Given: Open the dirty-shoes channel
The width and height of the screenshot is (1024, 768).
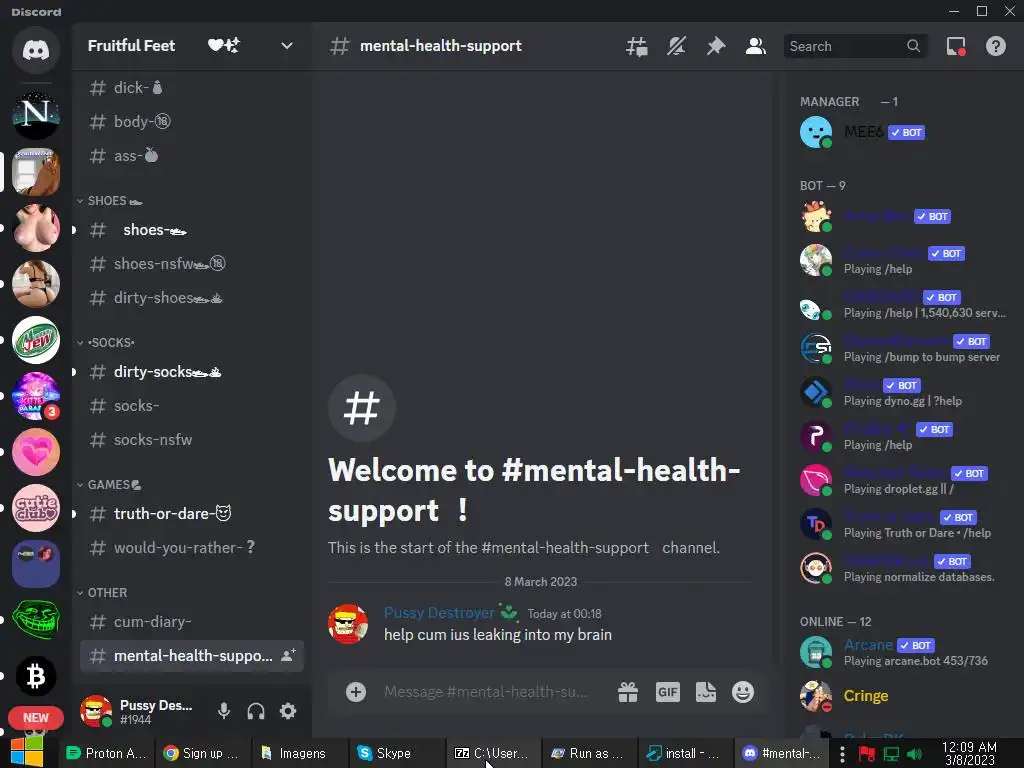Looking at the screenshot, I should coord(192,298).
